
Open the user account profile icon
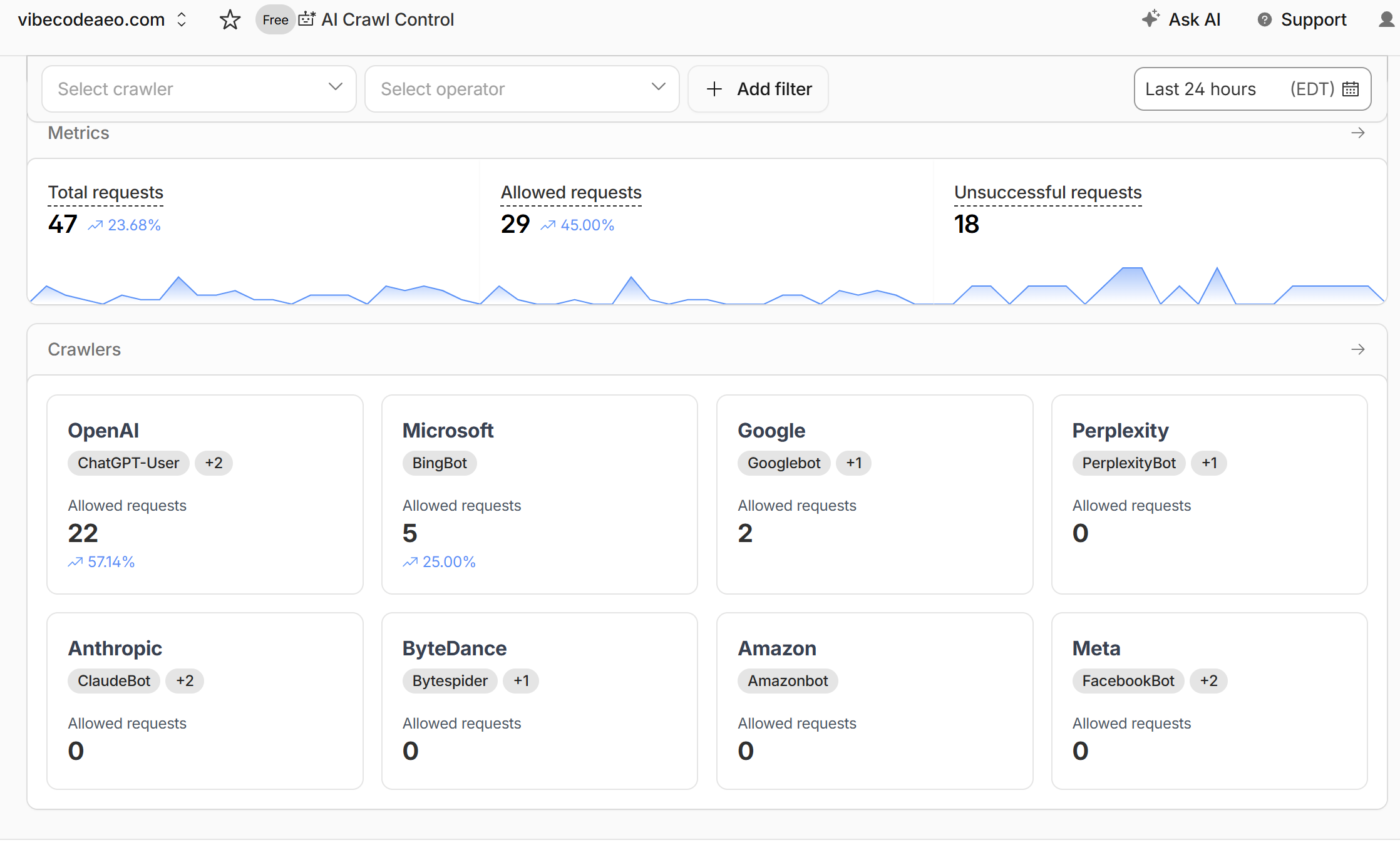pyautogui.click(x=1387, y=20)
